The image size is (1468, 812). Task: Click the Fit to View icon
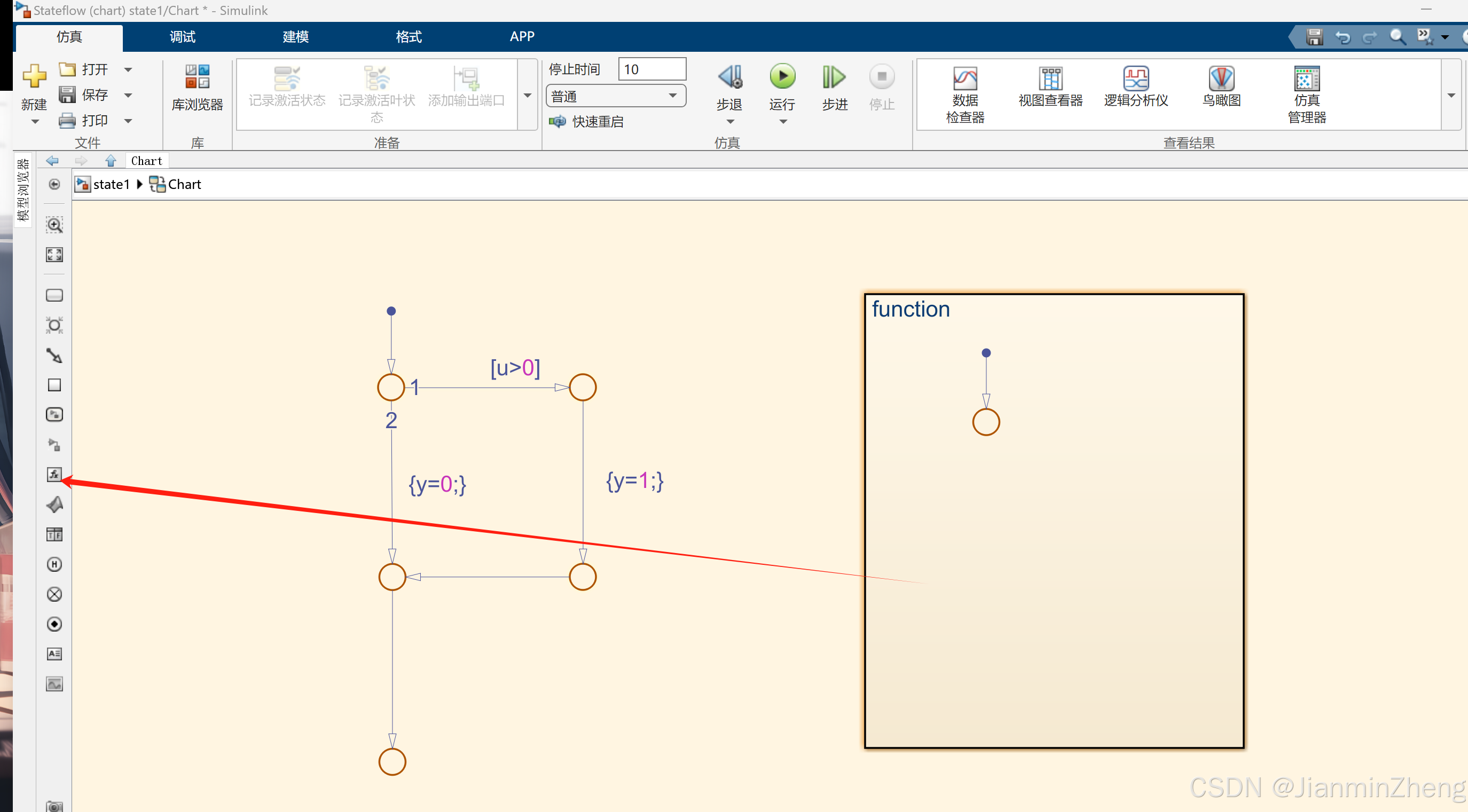[x=54, y=254]
